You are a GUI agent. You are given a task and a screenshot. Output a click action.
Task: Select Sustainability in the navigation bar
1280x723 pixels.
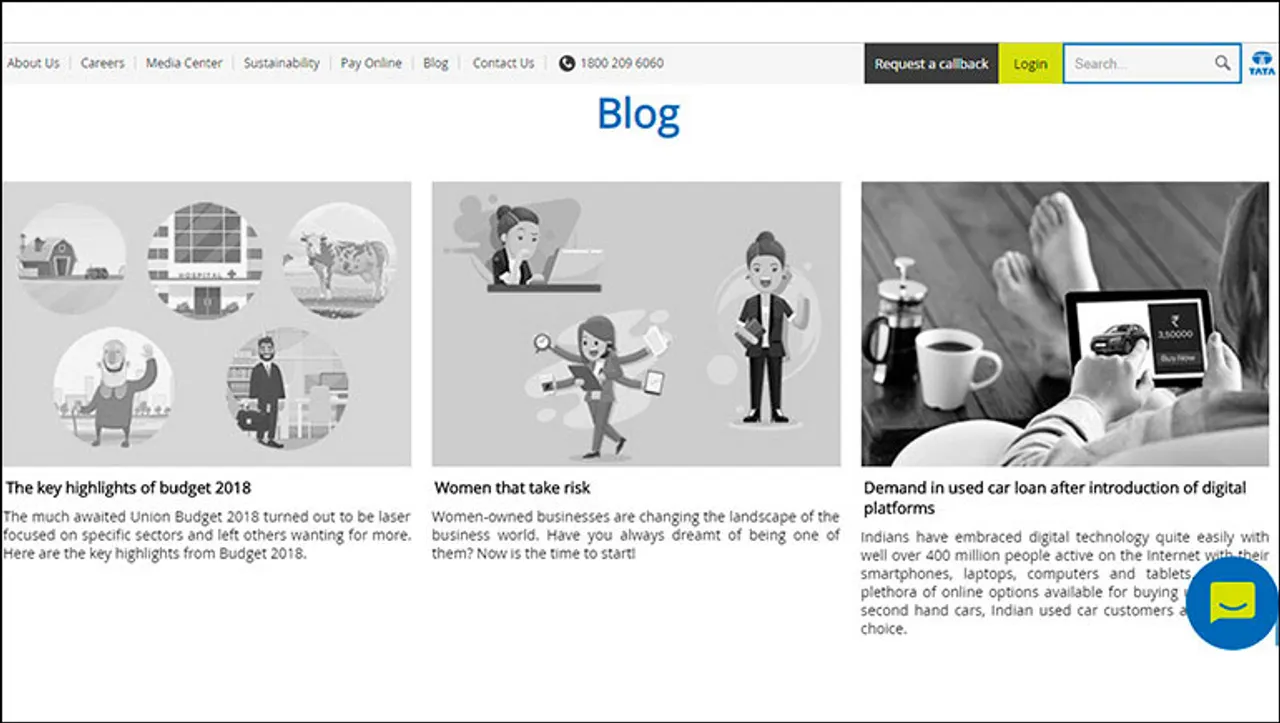click(281, 63)
